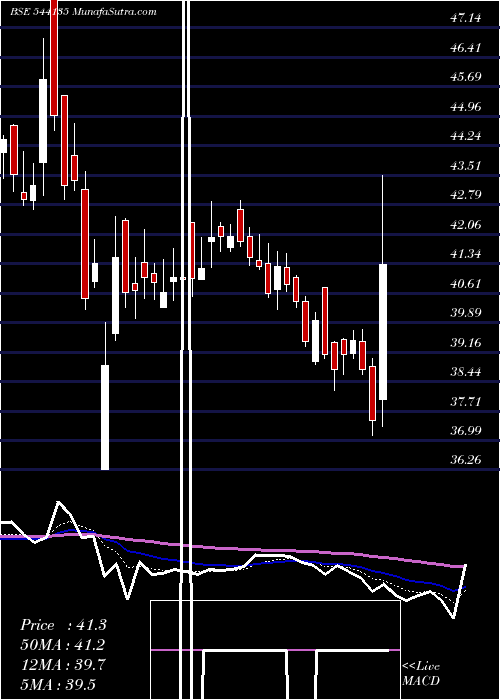The width and height of the screenshot is (500, 700).
Task: Click the 38.44 price axis label
Action: [466, 371]
